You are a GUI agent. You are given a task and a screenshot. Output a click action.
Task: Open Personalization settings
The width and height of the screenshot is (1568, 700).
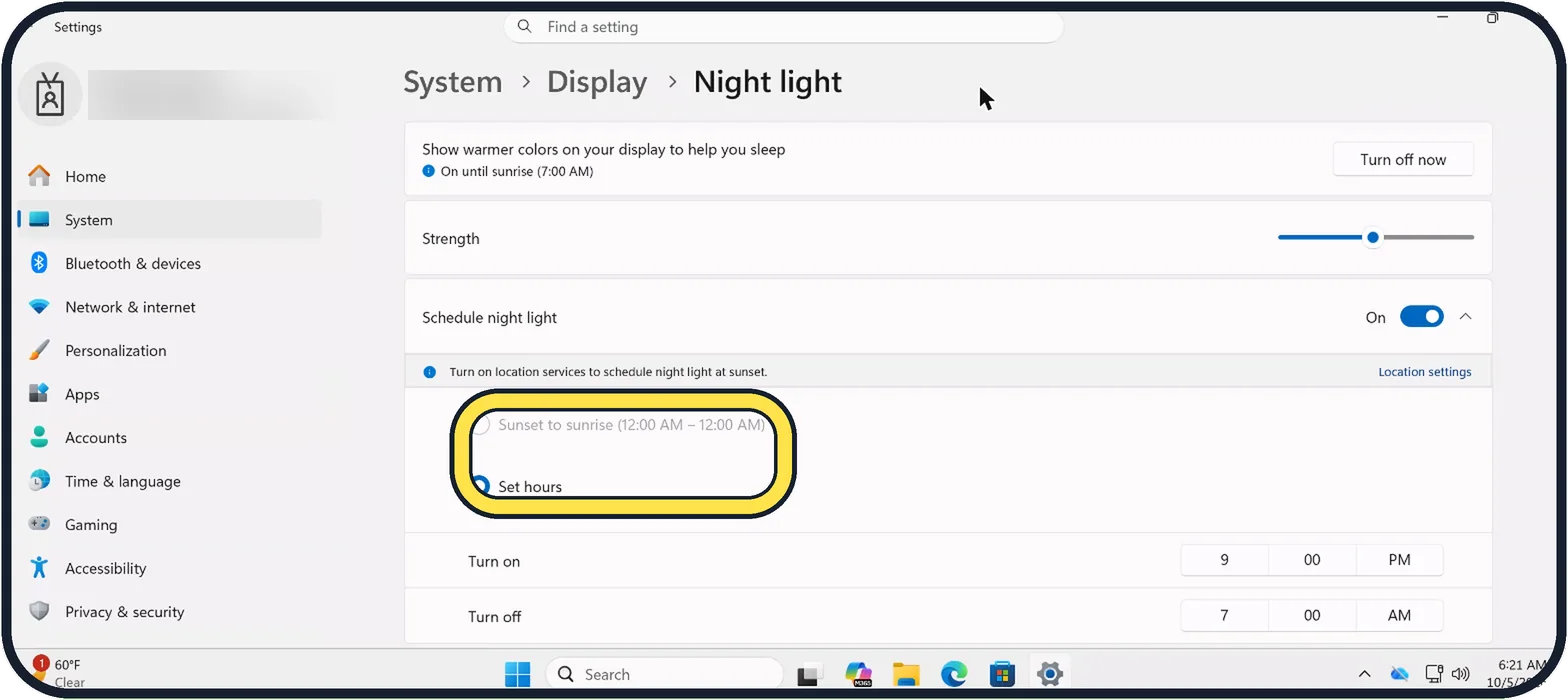[170, 350]
